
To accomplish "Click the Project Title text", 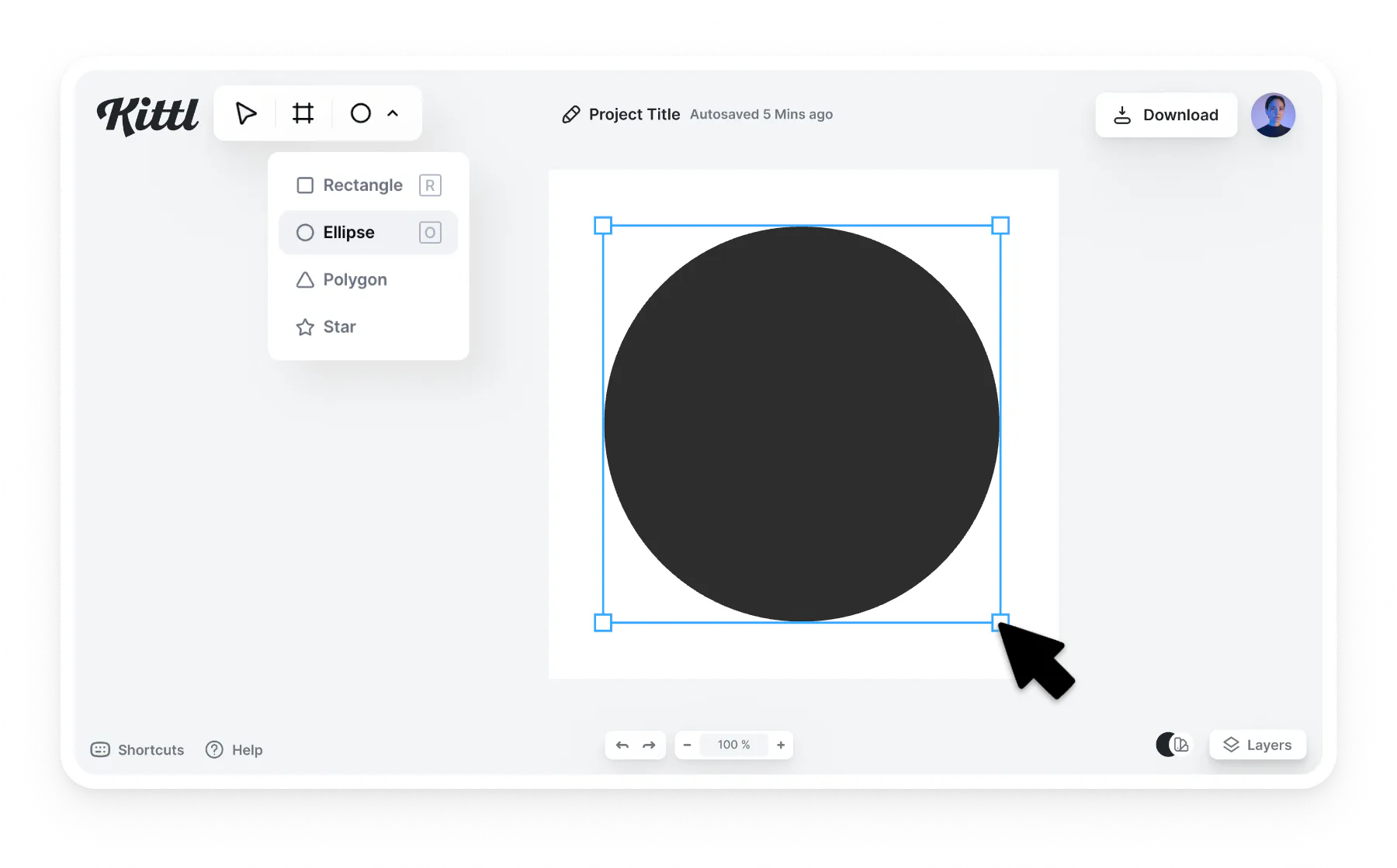I will click(x=634, y=114).
